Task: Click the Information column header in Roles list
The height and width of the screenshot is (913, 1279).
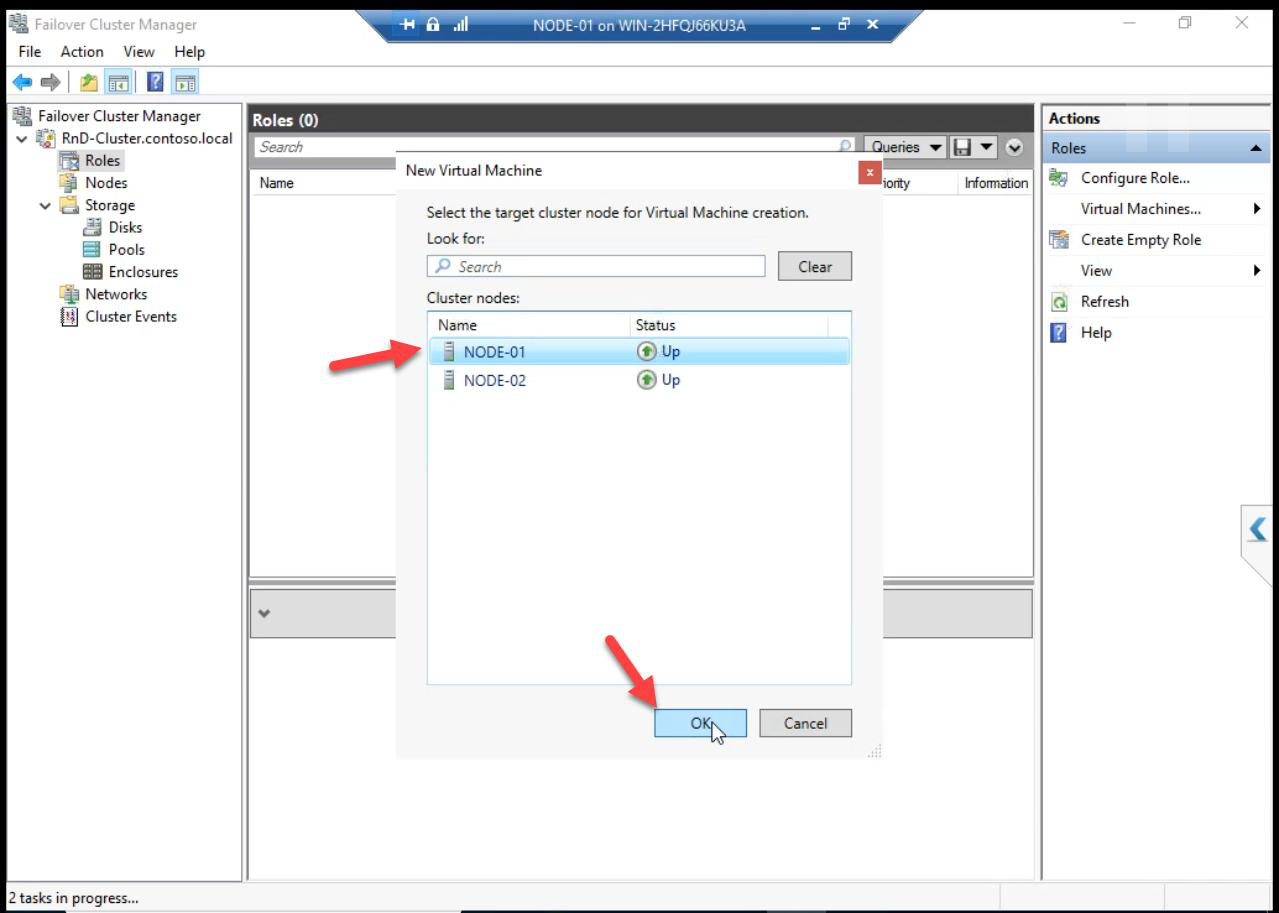Action: coord(995,183)
